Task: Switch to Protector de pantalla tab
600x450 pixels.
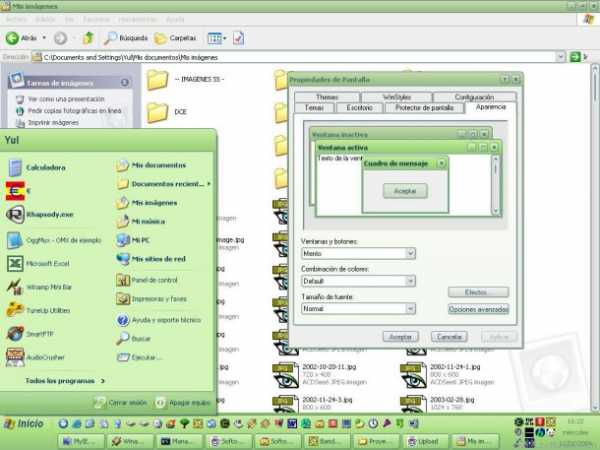Action: (x=424, y=108)
